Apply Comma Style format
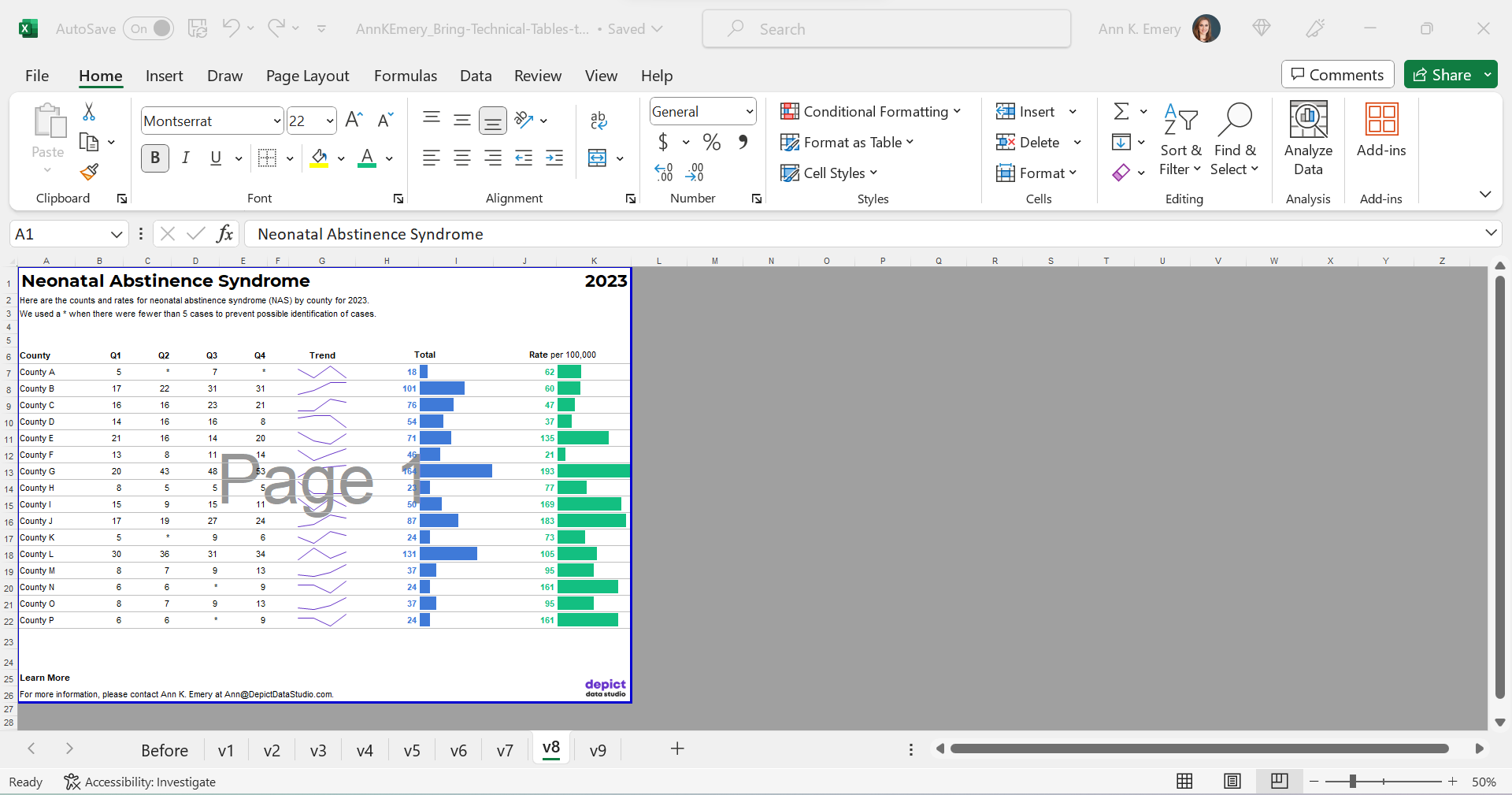Image resolution: width=1512 pixels, height=795 pixels. coord(743,142)
